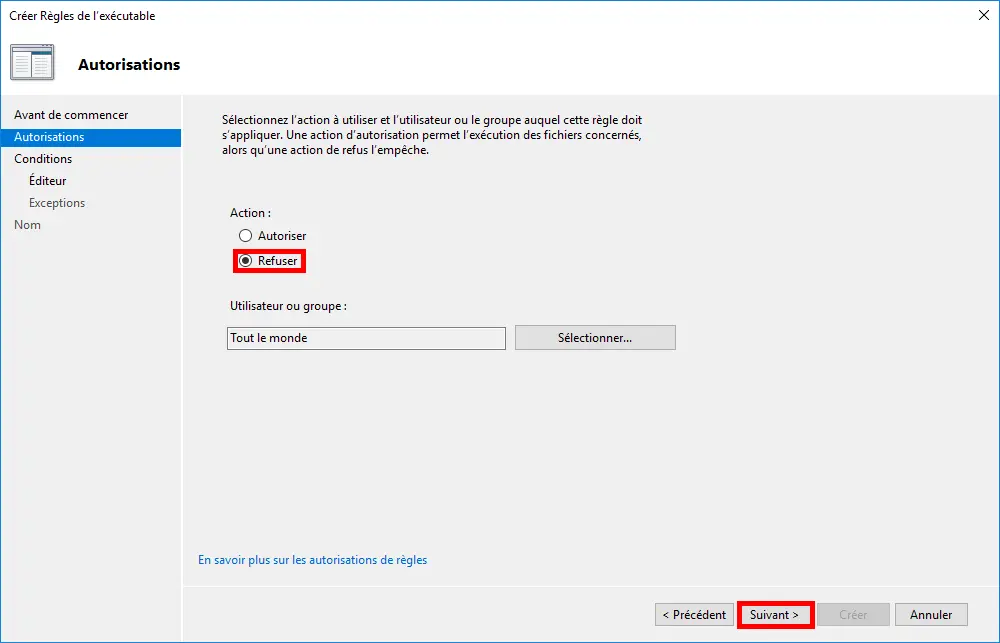Open the Autorisations step in sidebar
Screen dimensions: 1000x643
pyautogui.click(x=49, y=137)
